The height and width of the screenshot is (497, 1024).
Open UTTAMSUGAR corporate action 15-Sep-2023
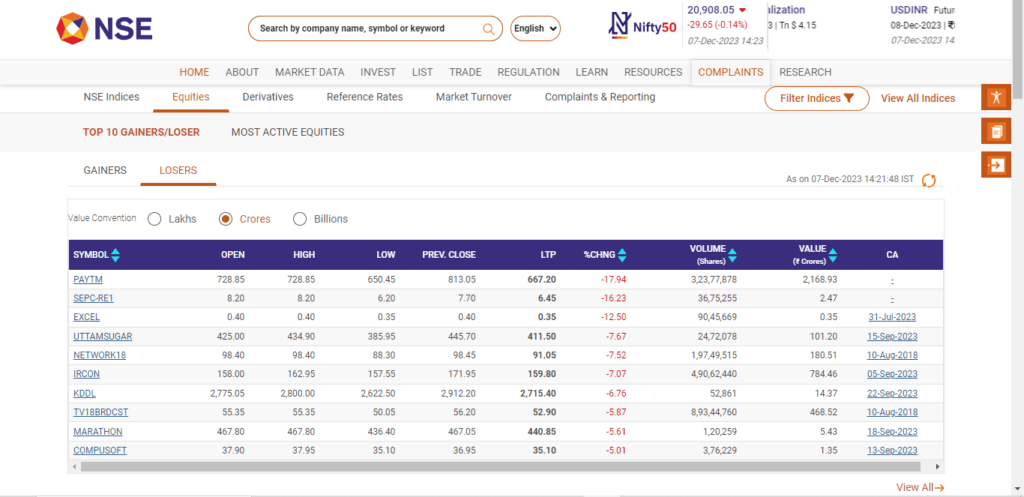[892, 336]
